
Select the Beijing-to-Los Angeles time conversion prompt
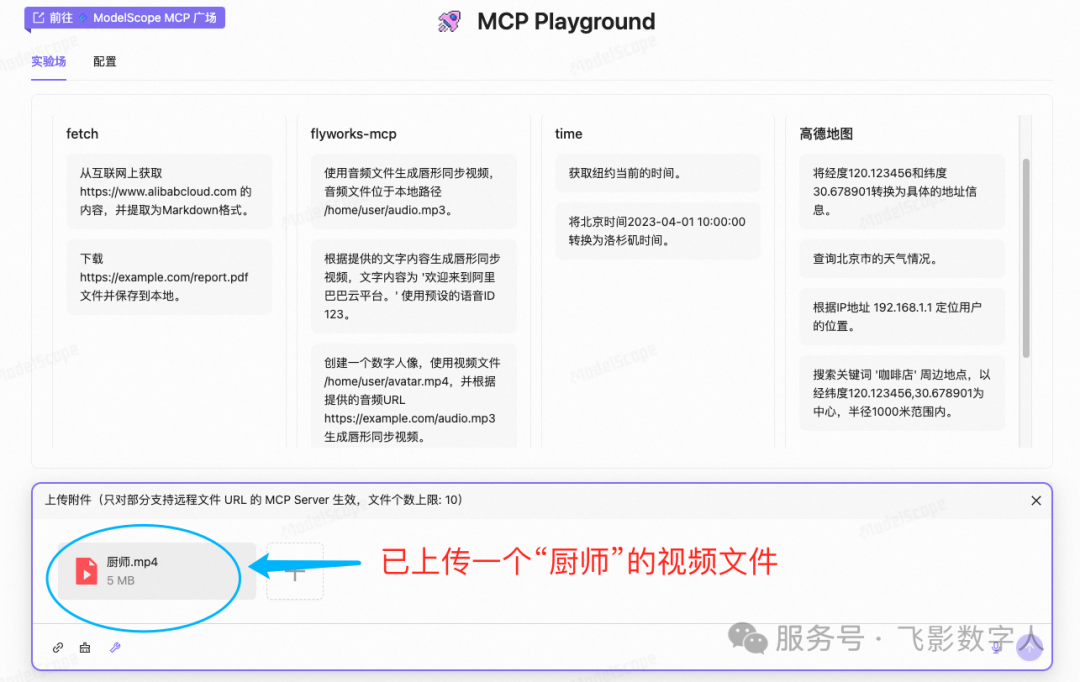click(658, 231)
